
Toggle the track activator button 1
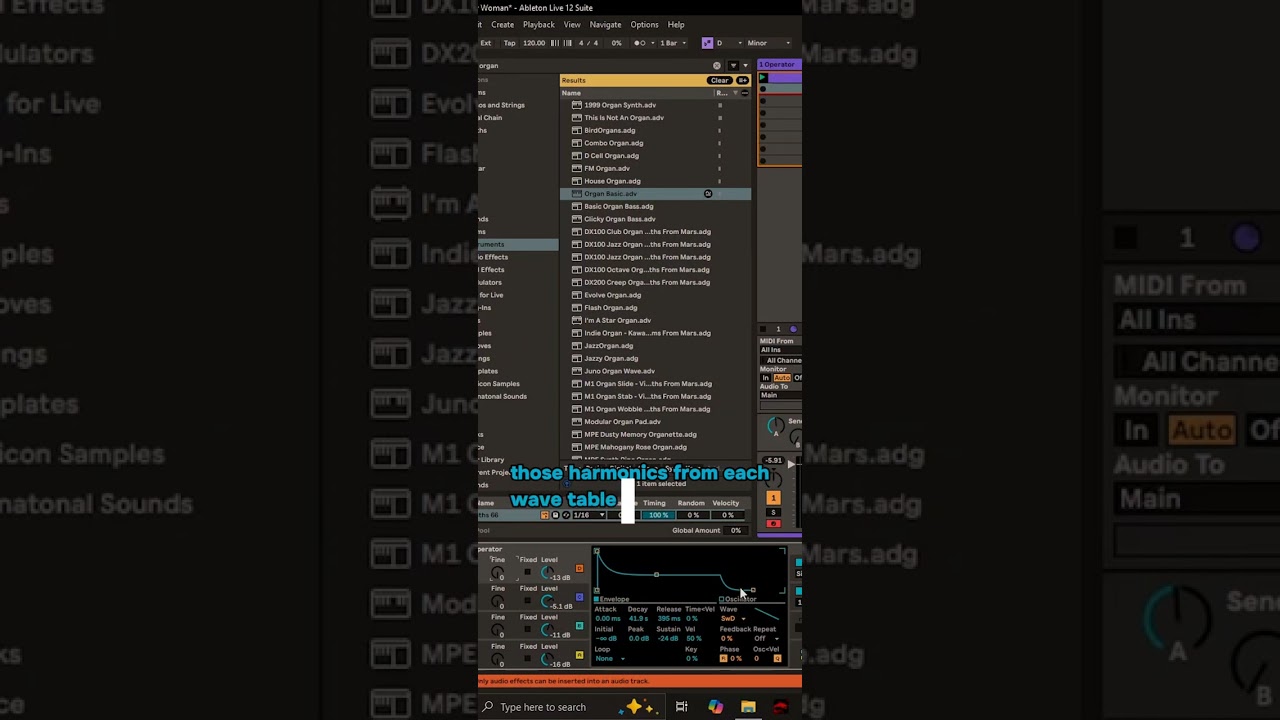tap(773, 498)
